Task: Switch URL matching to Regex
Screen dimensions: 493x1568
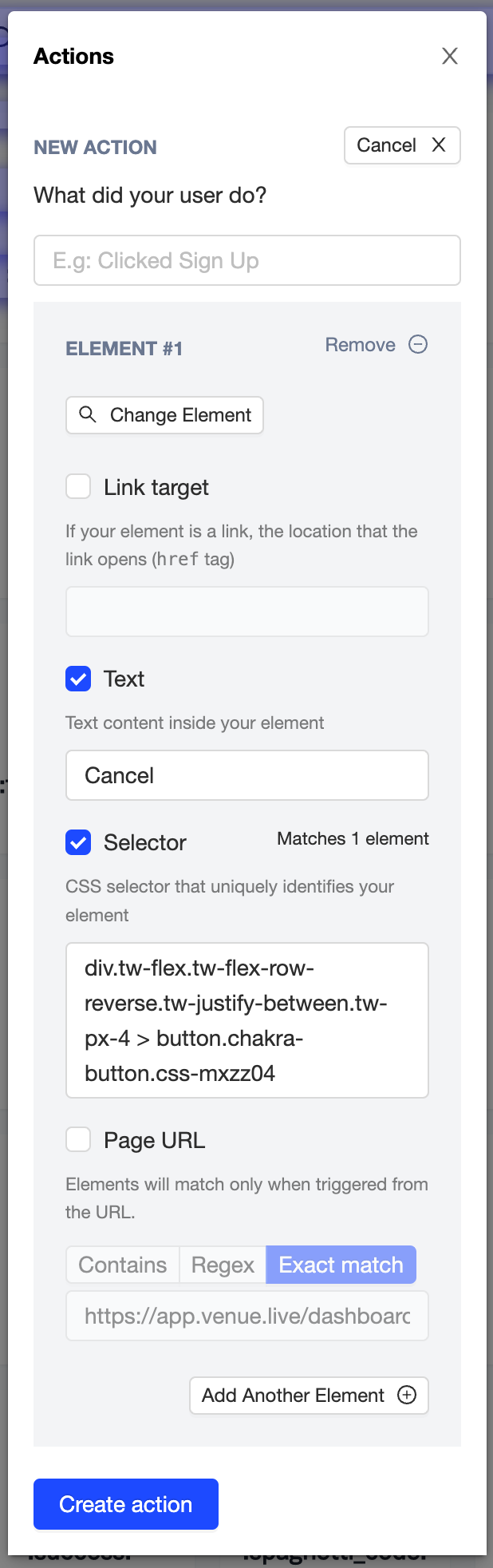Action: (223, 1265)
